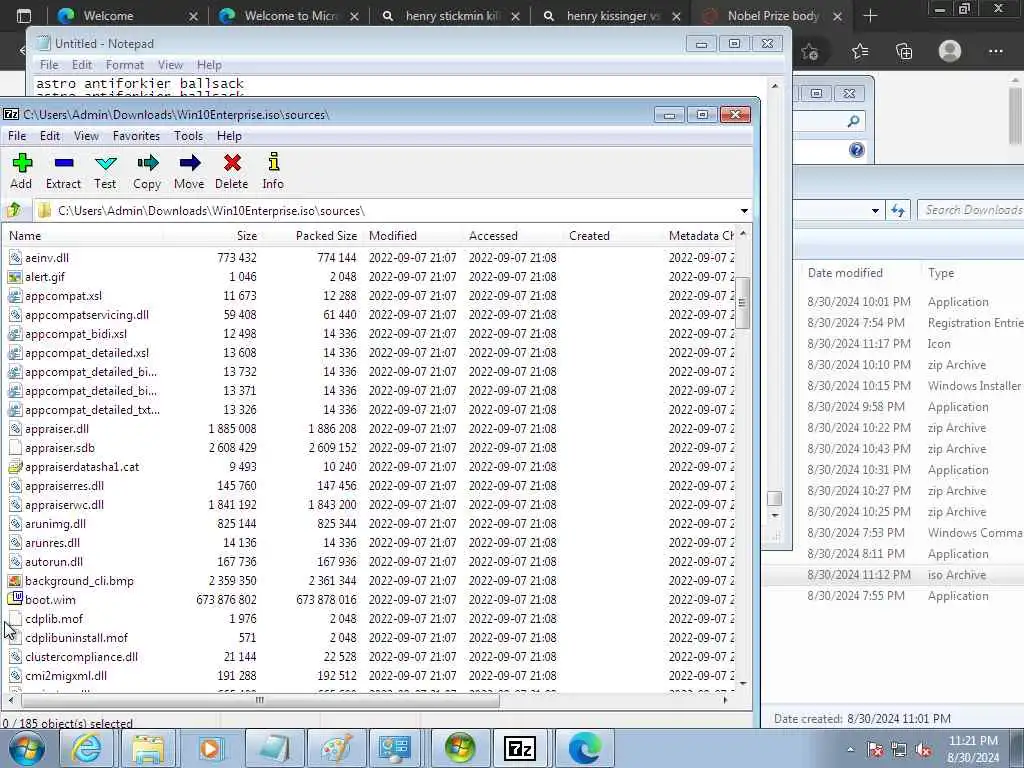The width and height of the screenshot is (1024, 768).
Task: Switch to Nobel Prize body tab
Action: click(773, 16)
